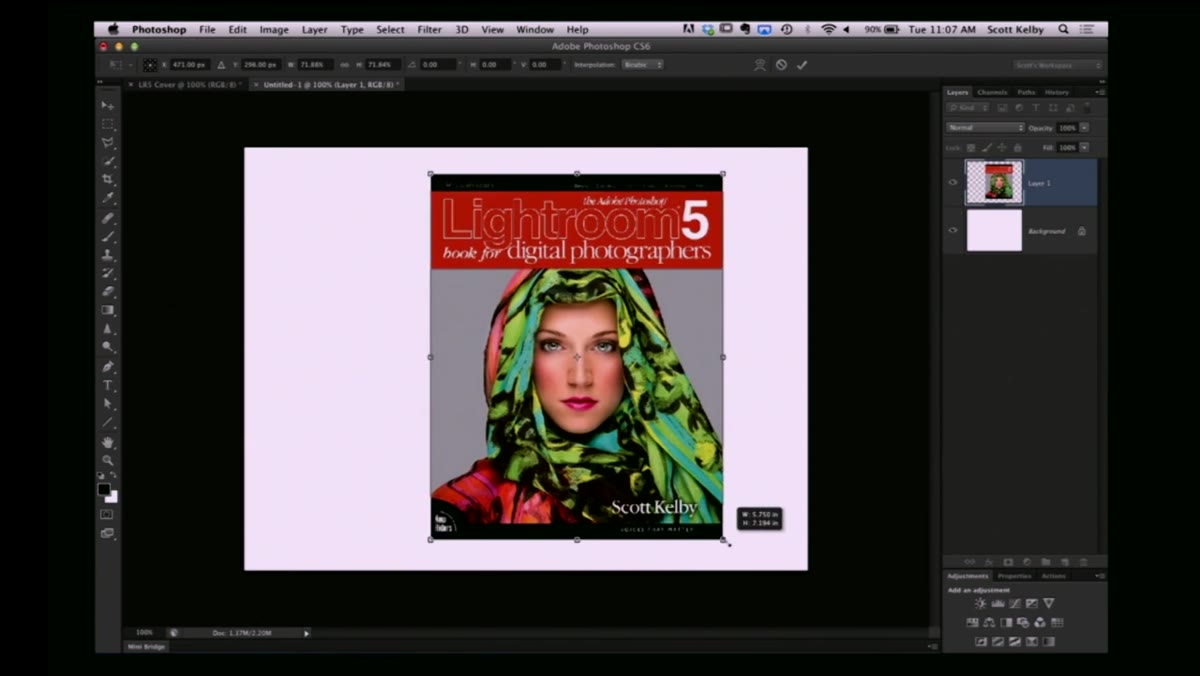Viewport: 1200px width, 676px height.
Task: Click the foreground color swatch
Action: (103, 489)
